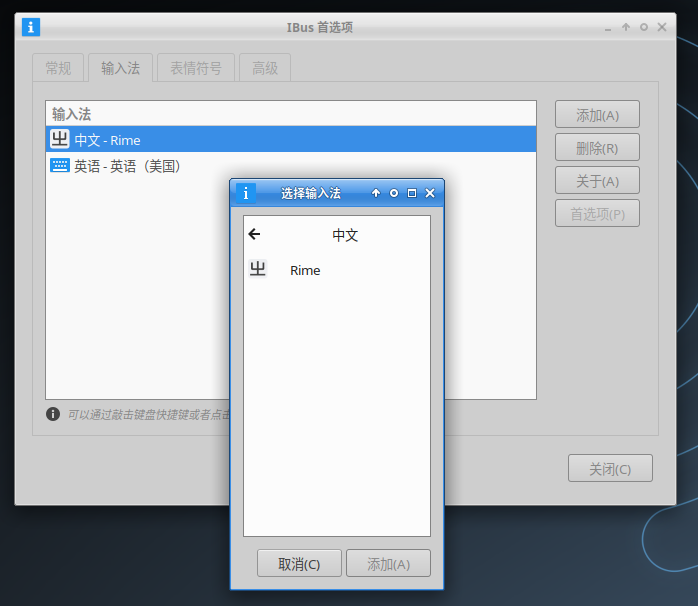Viewport: 698px width, 606px height.
Task: Click the info icon in the 选择输入法 title bar
Action: click(245, 193)
